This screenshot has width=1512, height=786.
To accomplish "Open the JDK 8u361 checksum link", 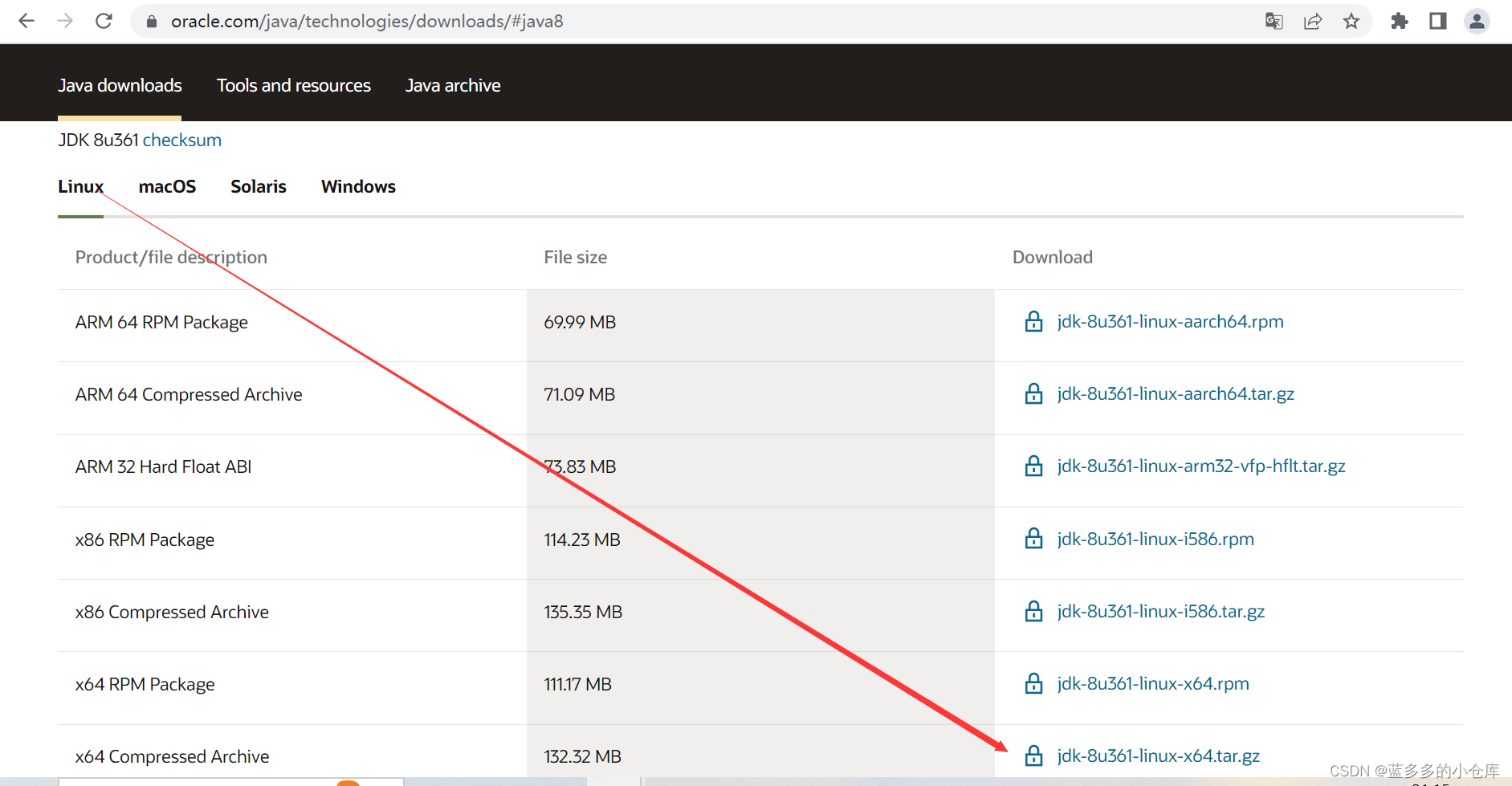I will pyautogui.click(x=182, y=140).
